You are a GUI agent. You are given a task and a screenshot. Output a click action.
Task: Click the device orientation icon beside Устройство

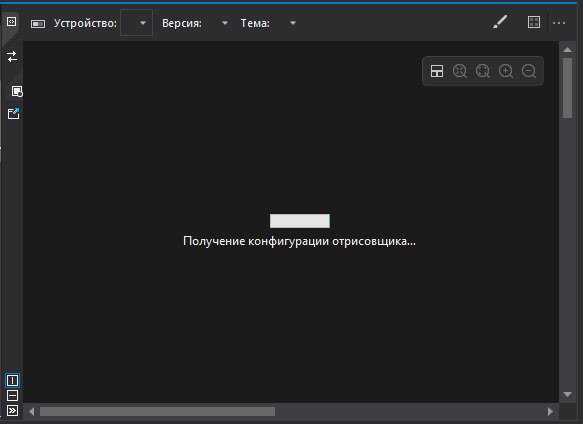[x=38, y=24]
